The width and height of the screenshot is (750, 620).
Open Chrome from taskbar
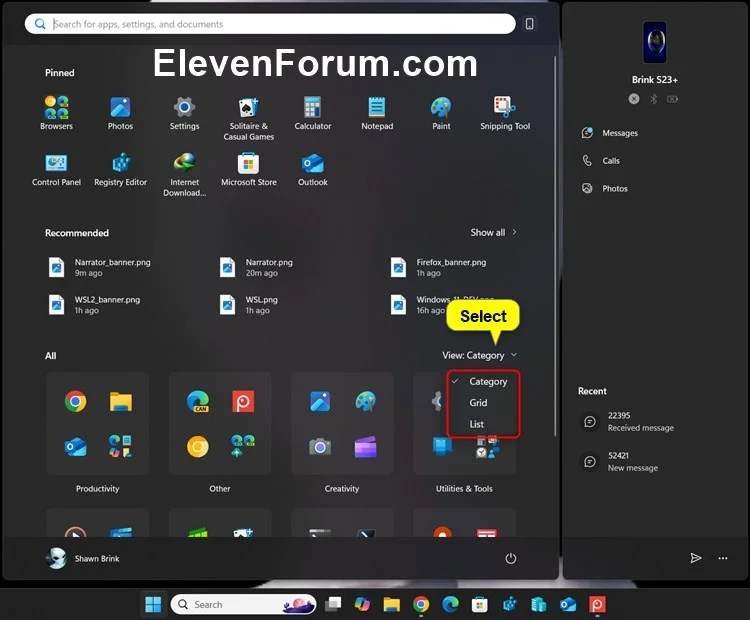[x=421, y=605]
